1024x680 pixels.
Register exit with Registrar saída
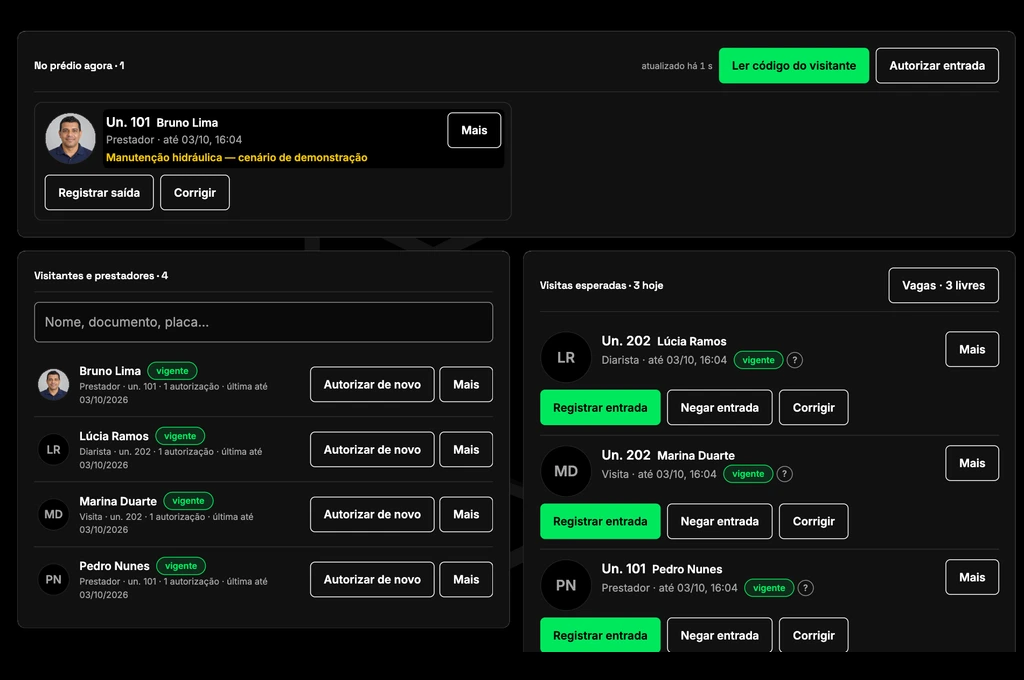pos(99,193)
